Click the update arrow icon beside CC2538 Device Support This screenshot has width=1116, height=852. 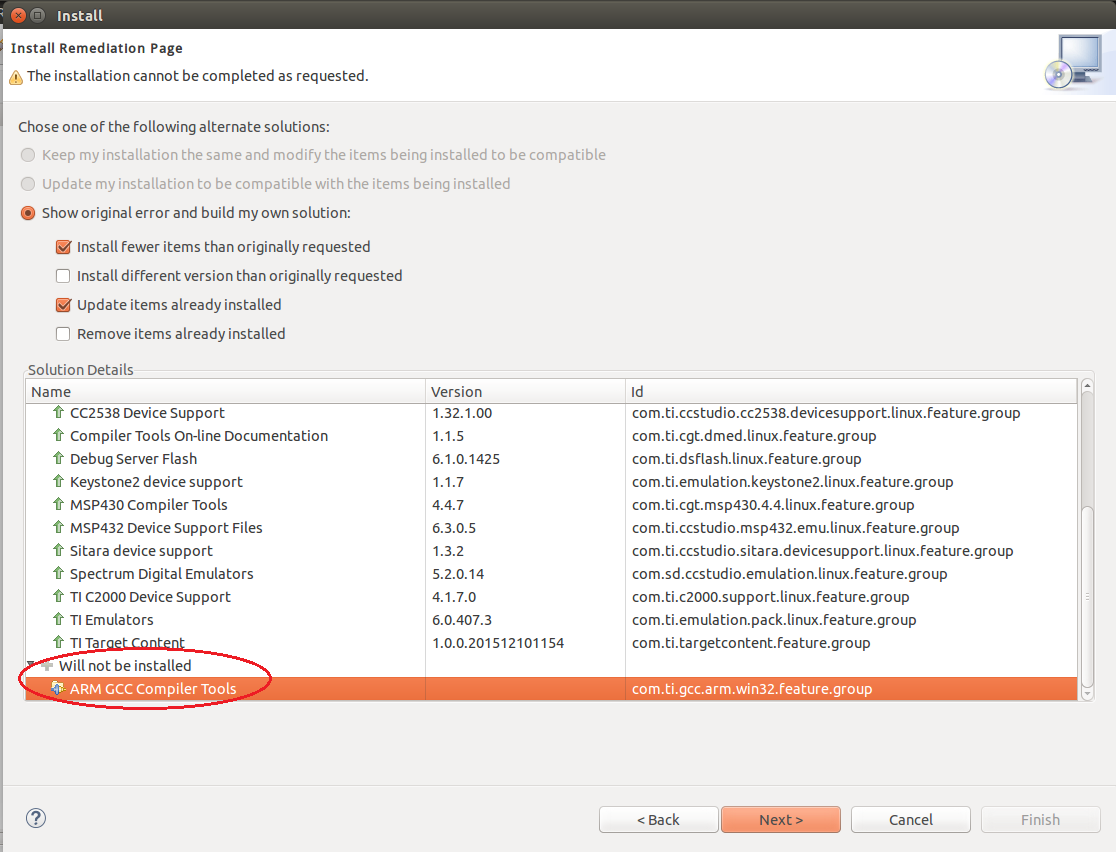pyautogui.click(x=58, y=412)
